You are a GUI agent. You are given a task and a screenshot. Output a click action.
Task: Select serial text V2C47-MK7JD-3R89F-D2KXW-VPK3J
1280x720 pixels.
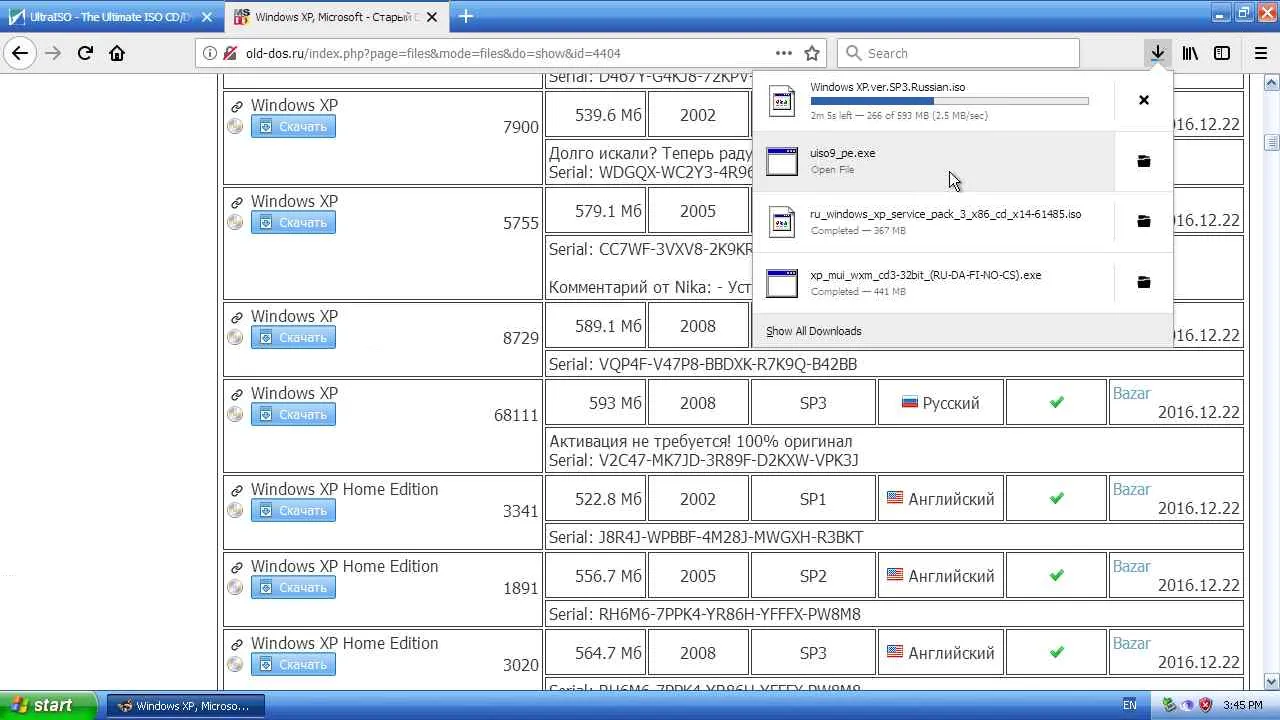(x=728, y=460)
